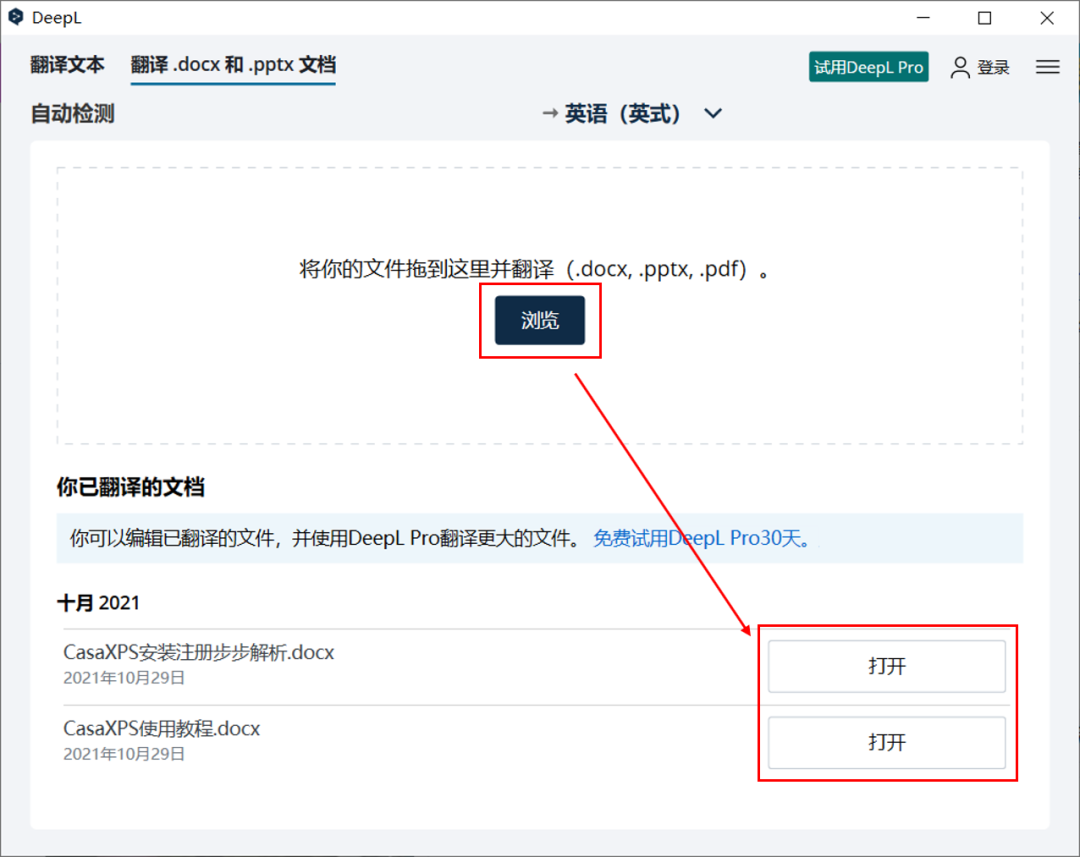Click the 十月 2021 month heading
Viewport: 1080px width, 857px height.
point(98,603)
